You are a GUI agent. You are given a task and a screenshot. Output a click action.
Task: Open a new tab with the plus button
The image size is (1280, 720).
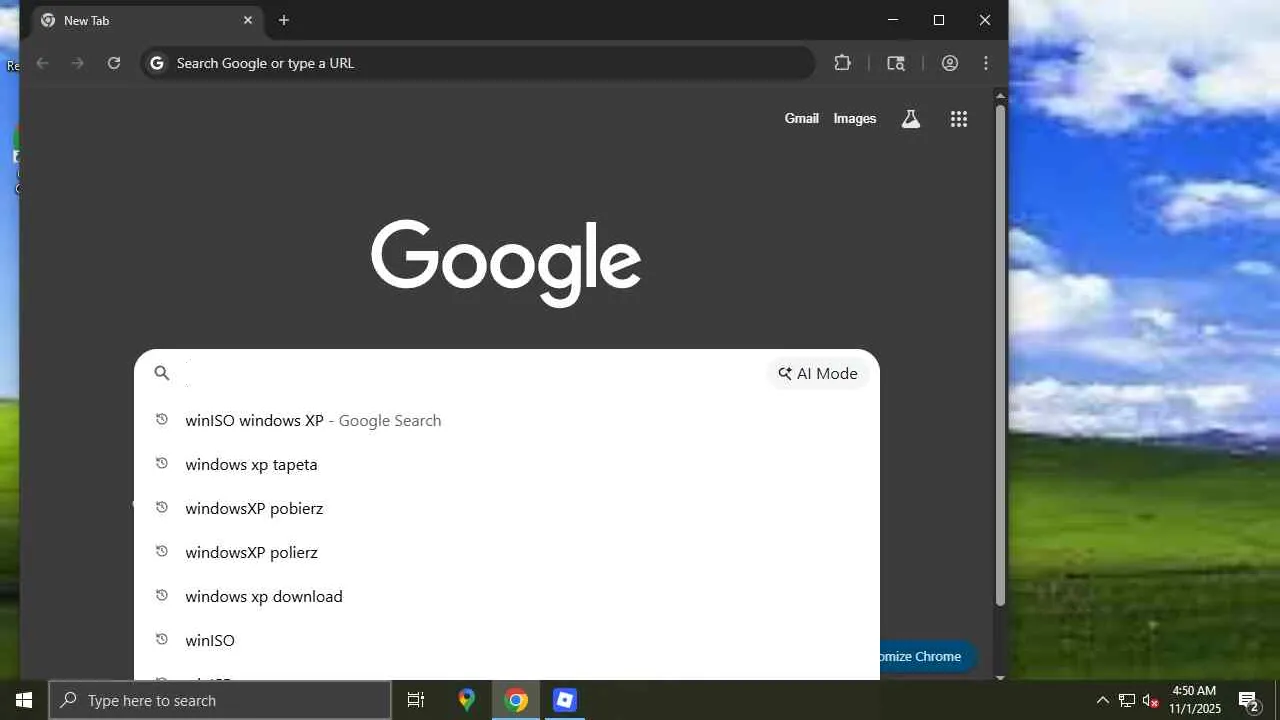pyautogui.click(x=284, y=20)
